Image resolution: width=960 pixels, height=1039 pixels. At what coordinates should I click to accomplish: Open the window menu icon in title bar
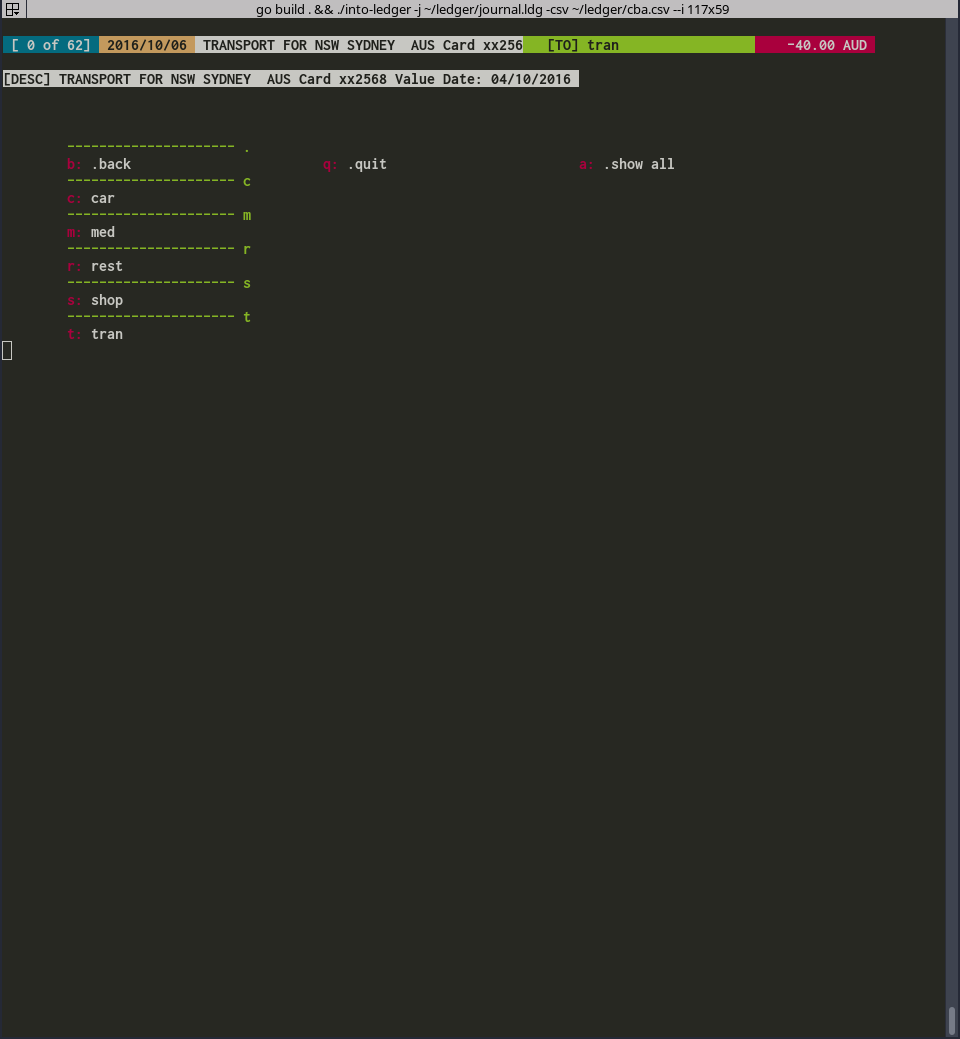[x=13, y=9]
